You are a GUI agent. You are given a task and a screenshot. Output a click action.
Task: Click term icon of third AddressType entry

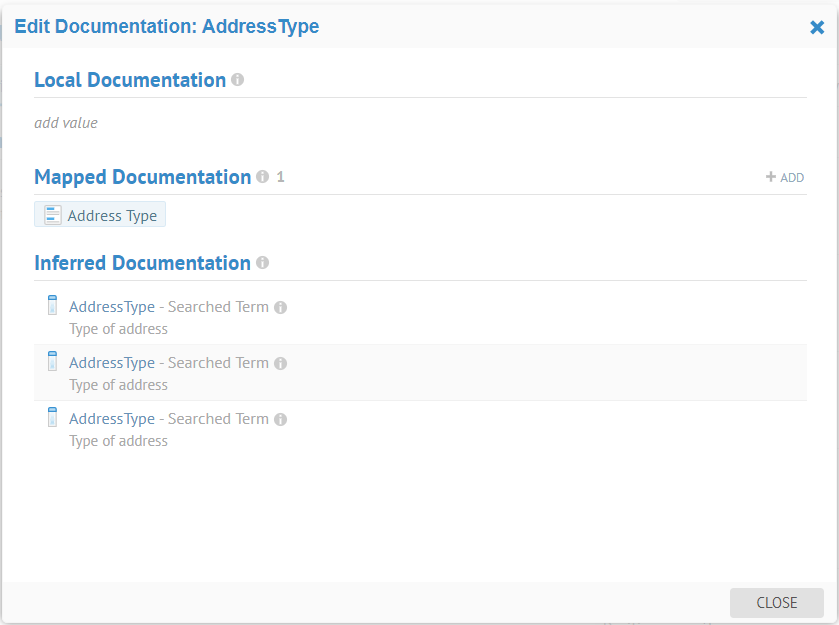(x=53, y=418)
